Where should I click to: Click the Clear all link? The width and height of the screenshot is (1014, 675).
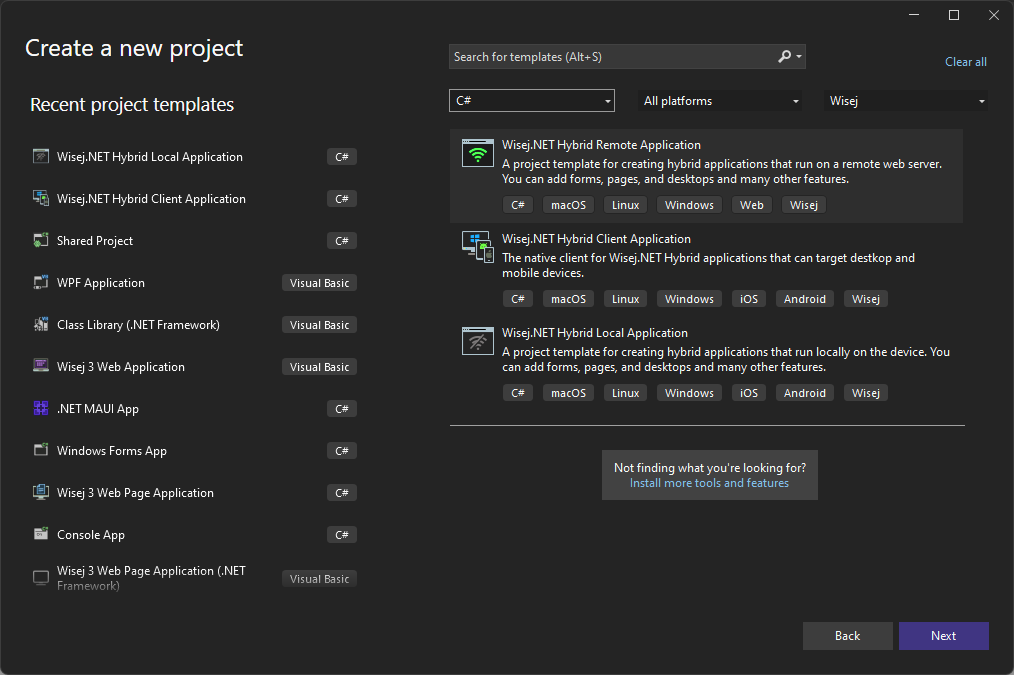coord(965,61)
